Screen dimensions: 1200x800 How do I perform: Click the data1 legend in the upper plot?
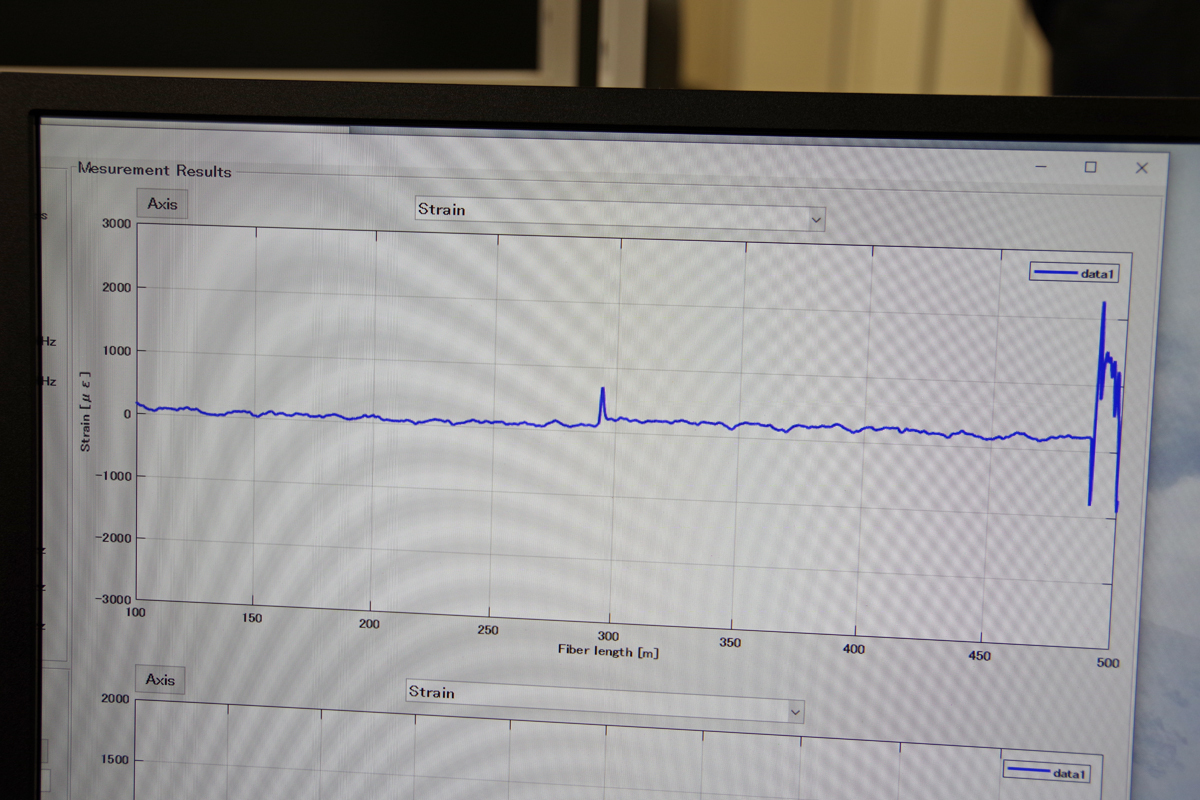(x=1074, y=273)
